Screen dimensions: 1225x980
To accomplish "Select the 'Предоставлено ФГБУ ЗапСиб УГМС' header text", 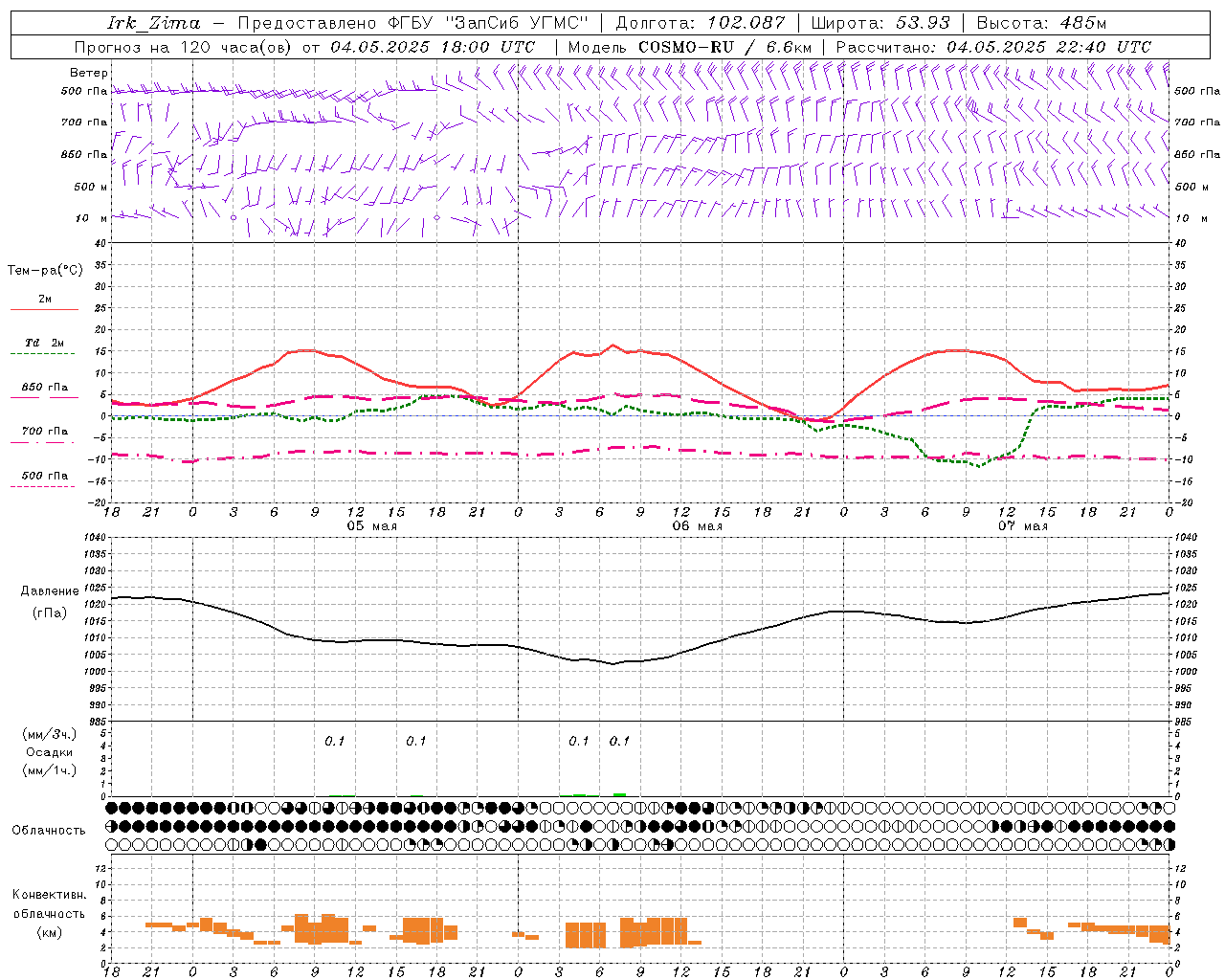I will [415, 23].
